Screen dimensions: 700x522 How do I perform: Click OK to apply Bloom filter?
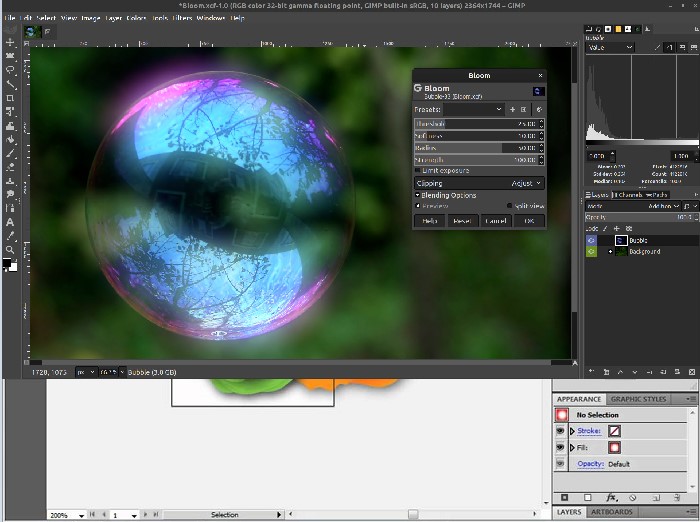(529, 221)
